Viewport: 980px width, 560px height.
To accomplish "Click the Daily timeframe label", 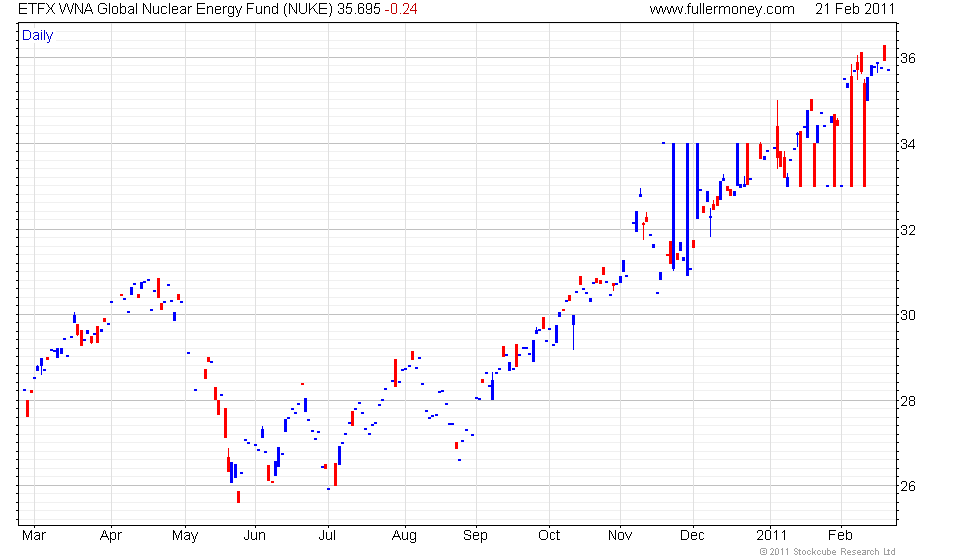I will pos(37,36).
